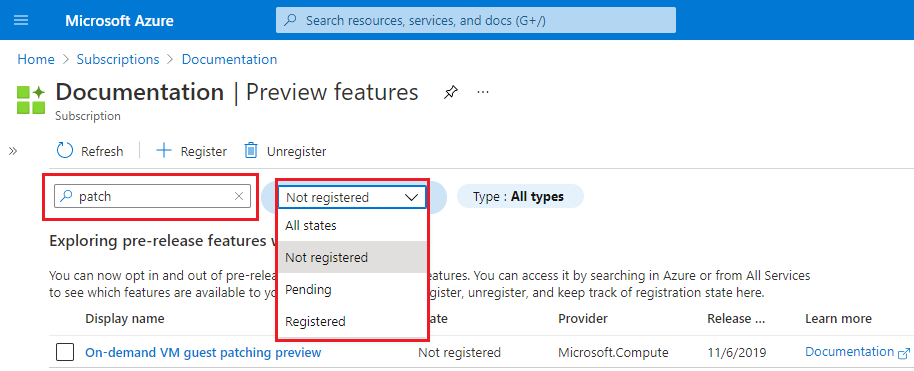The image size is (914, 371).
Task: Click the Subscription resource icon
Action: 31,99
